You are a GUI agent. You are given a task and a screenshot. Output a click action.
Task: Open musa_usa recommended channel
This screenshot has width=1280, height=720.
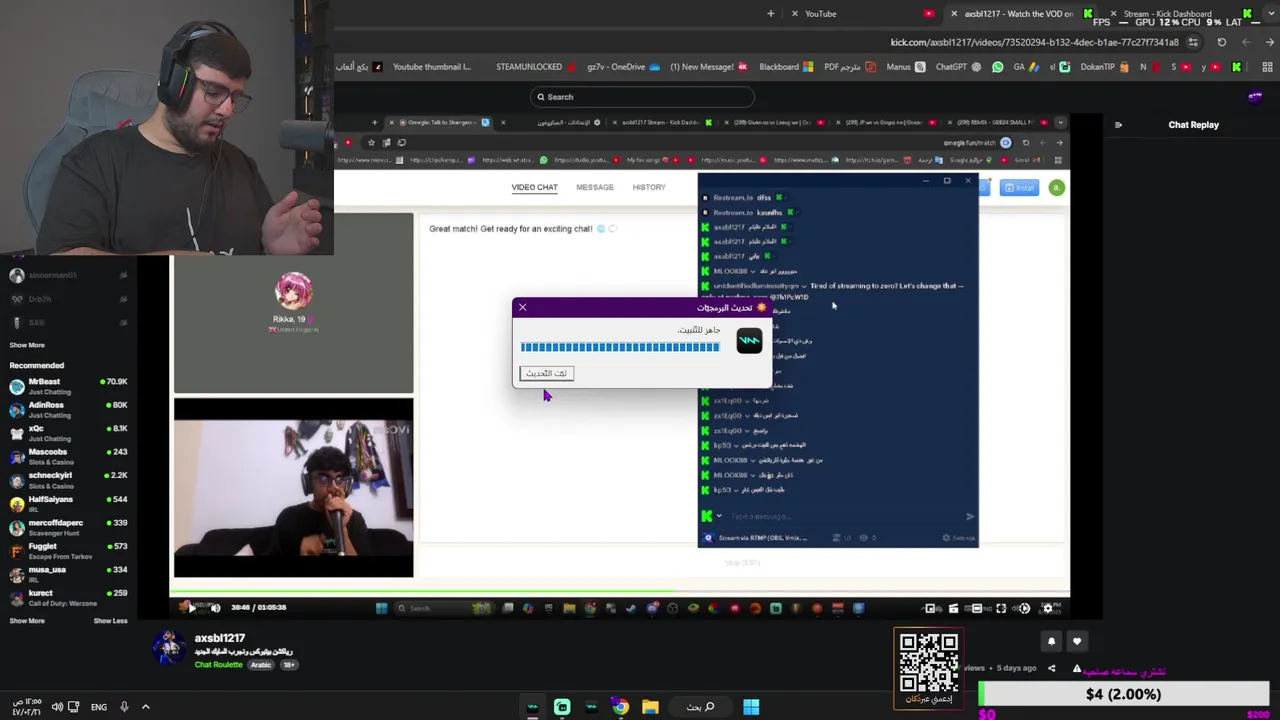click(68, 574)
